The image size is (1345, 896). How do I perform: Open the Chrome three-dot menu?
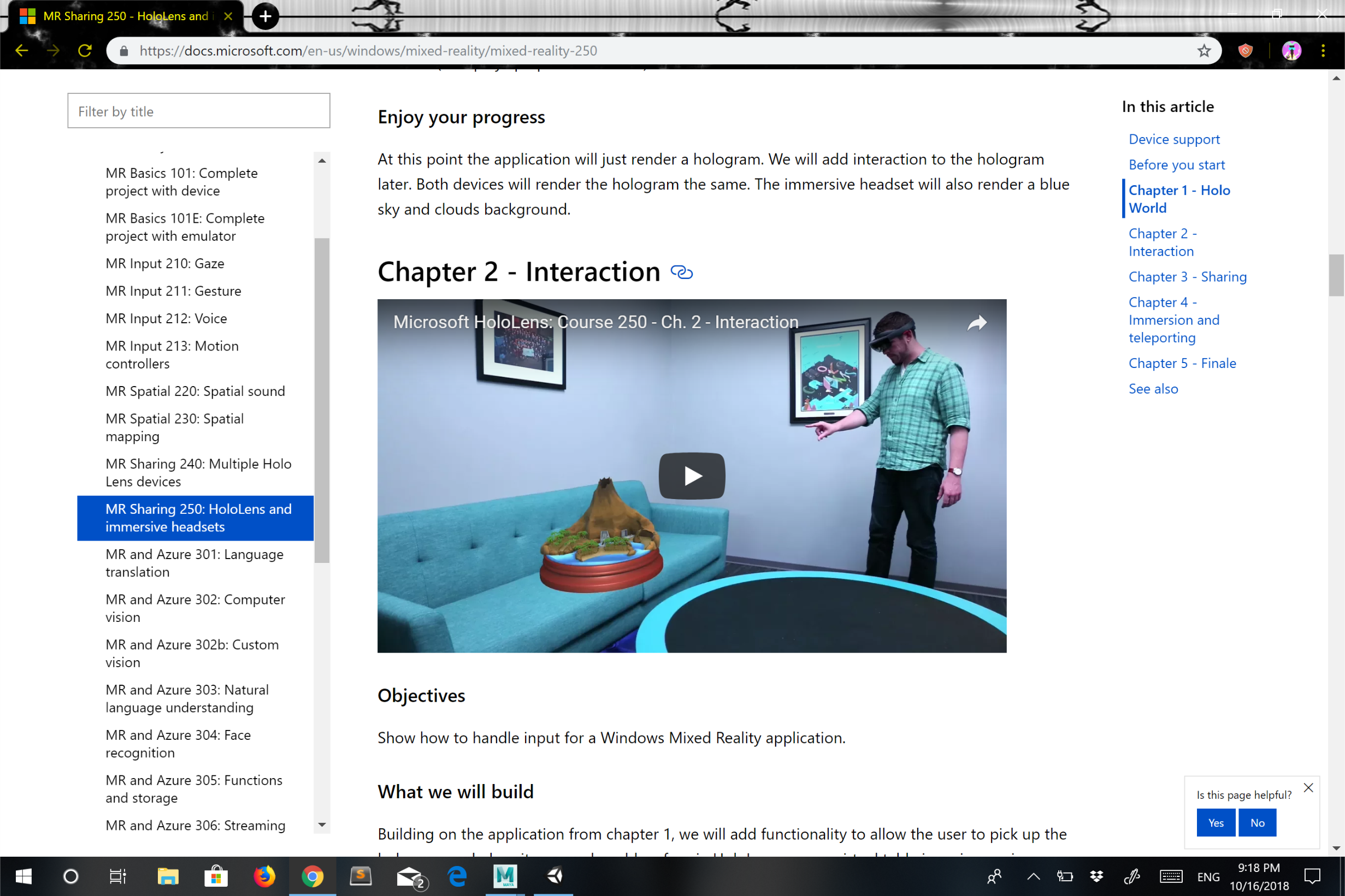tap(1323, 51)
